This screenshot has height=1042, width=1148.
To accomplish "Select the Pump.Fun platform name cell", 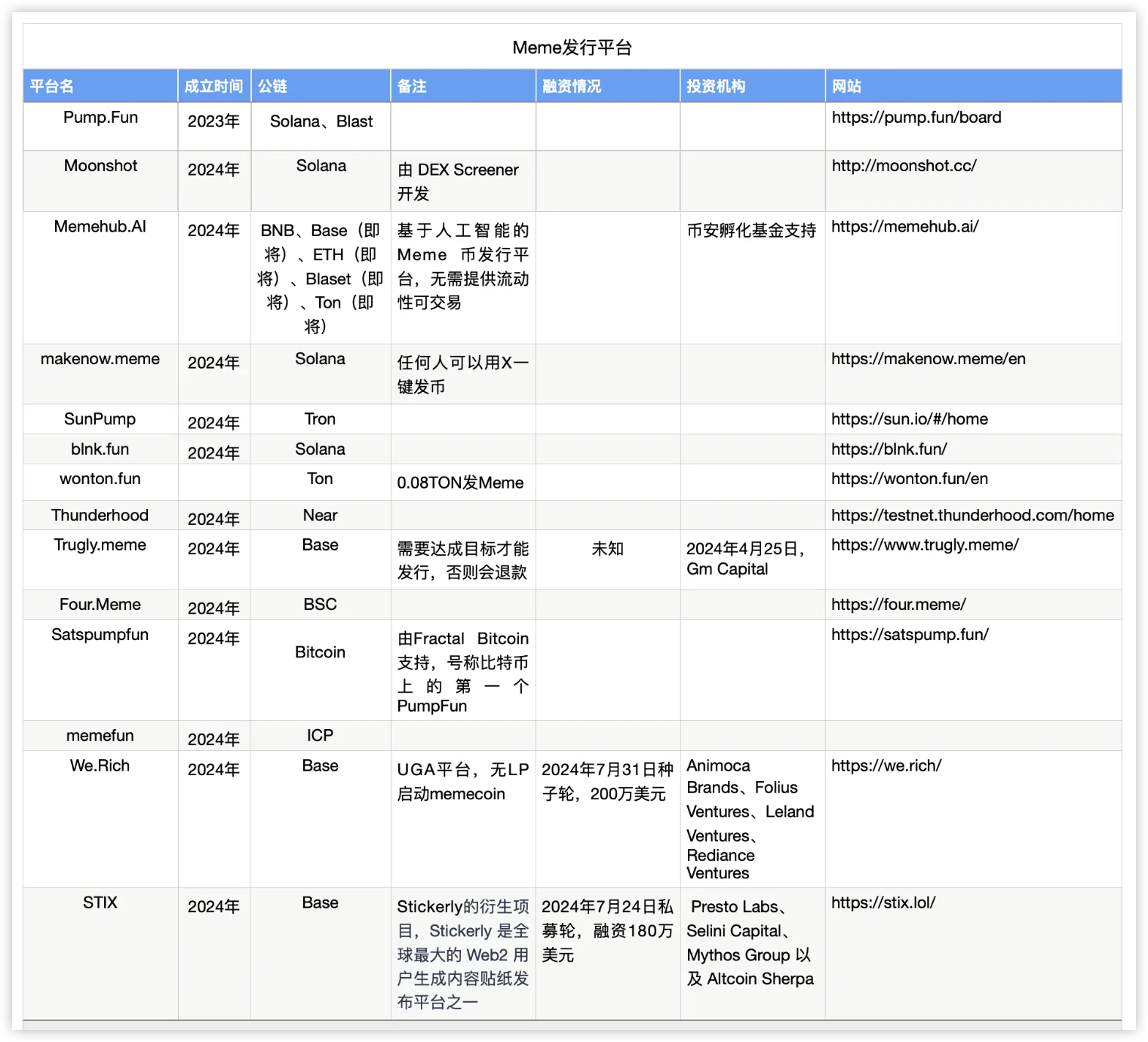I will (100, 118).
